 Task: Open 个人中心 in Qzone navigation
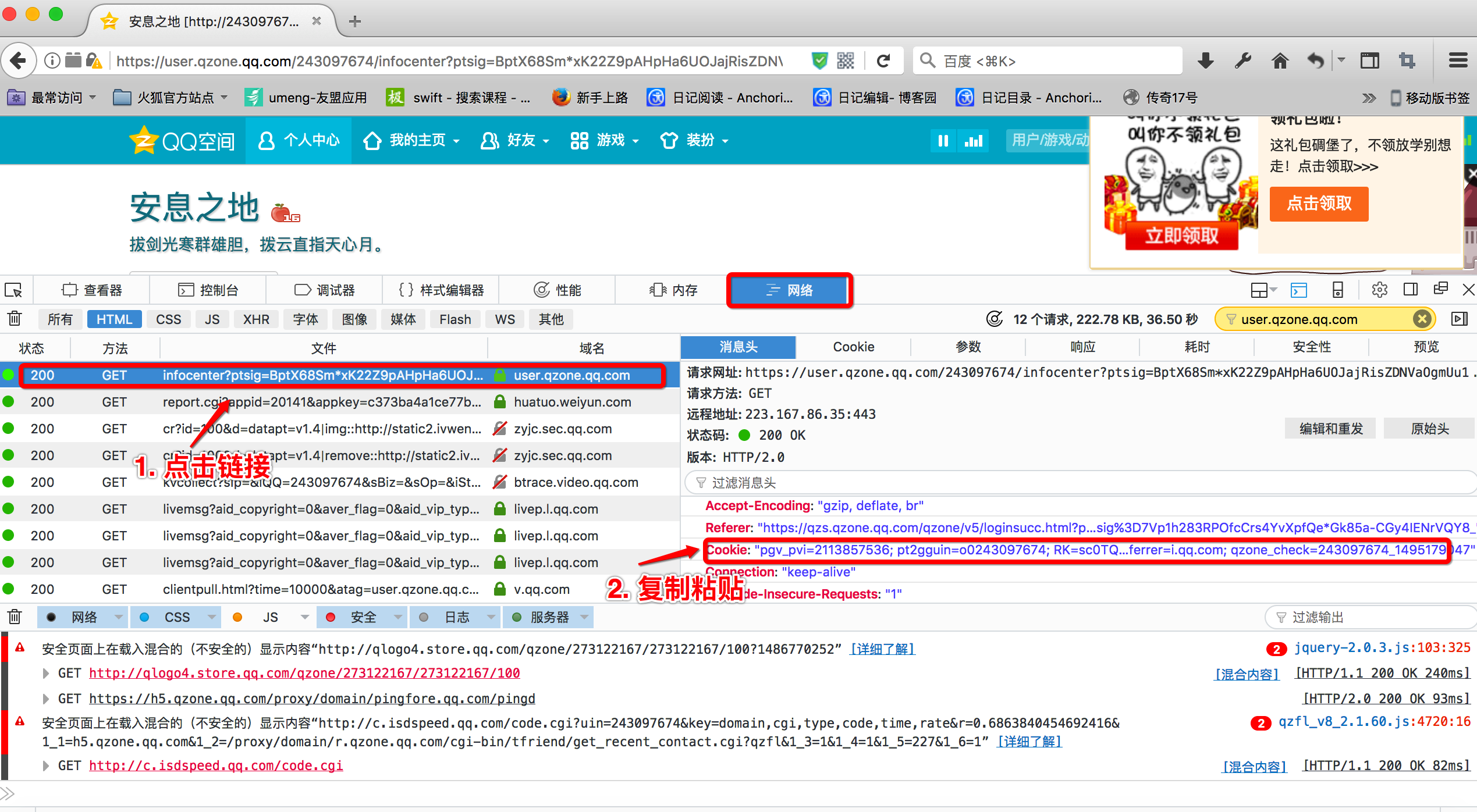(299, 140)
